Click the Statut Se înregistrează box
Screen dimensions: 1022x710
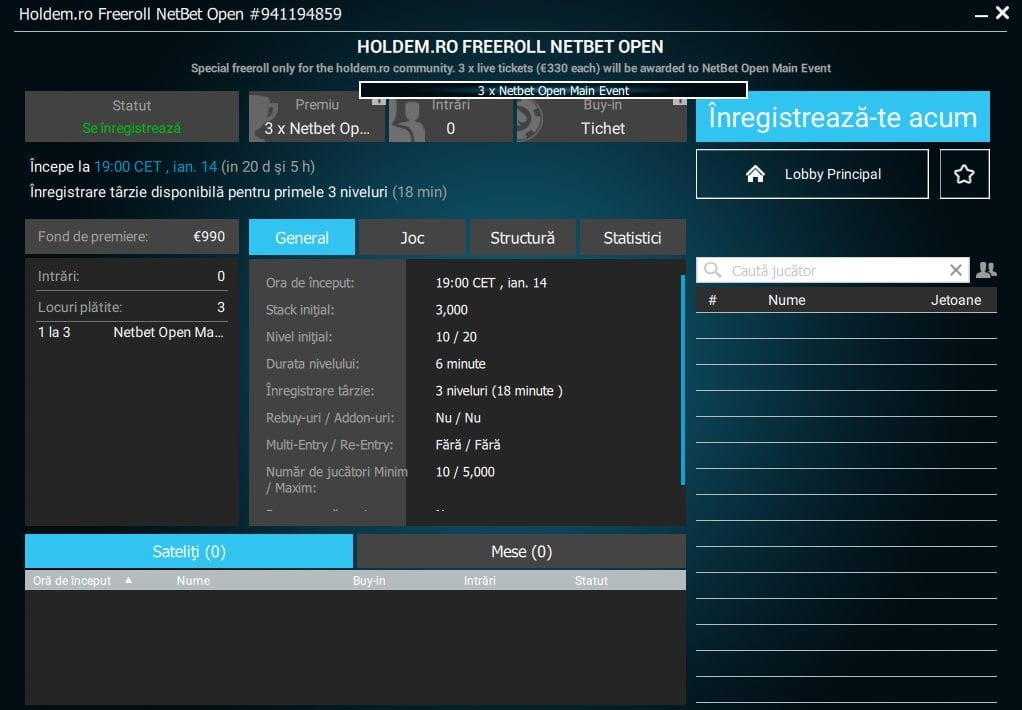coord(132,117)
